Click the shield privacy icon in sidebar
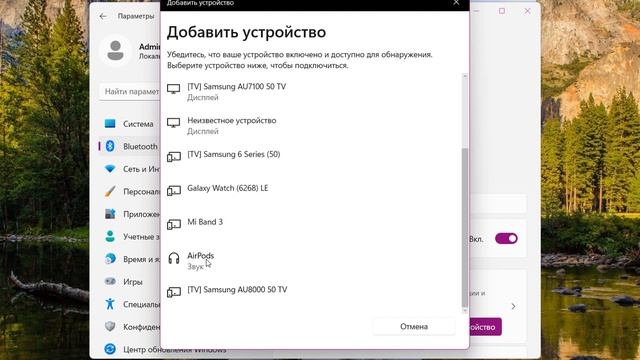Viewport: 640px width, 360px height. [x=110, y=327]
